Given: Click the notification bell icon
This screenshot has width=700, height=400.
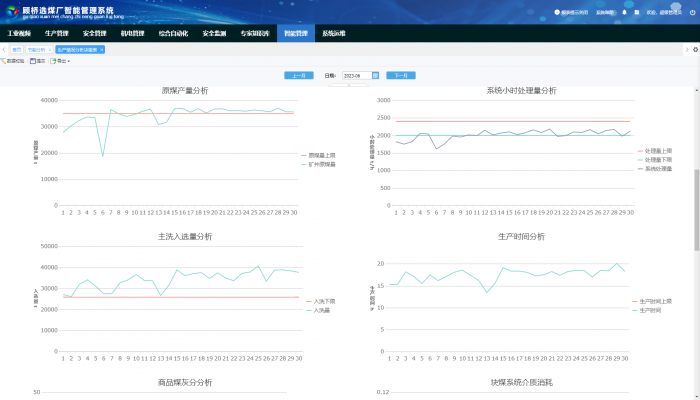Looking at the screenshot, I should point(626,12).
